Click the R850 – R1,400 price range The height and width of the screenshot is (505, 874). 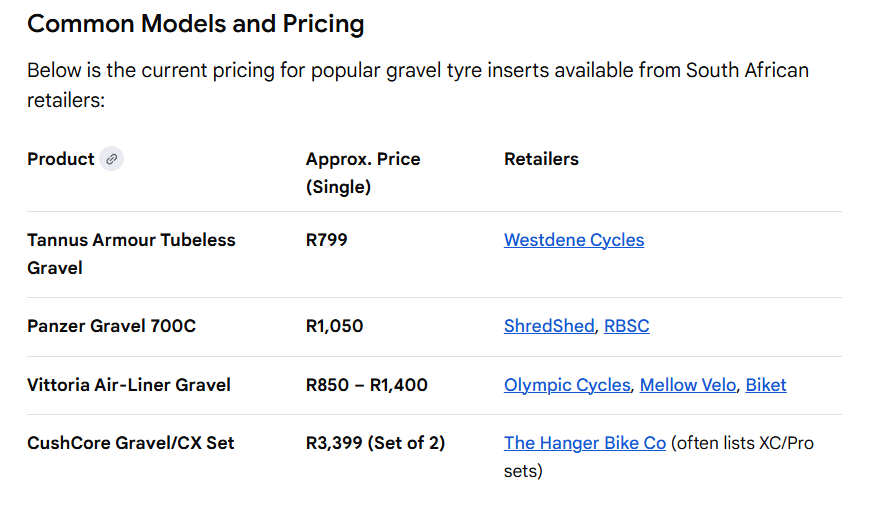[367, 385]
